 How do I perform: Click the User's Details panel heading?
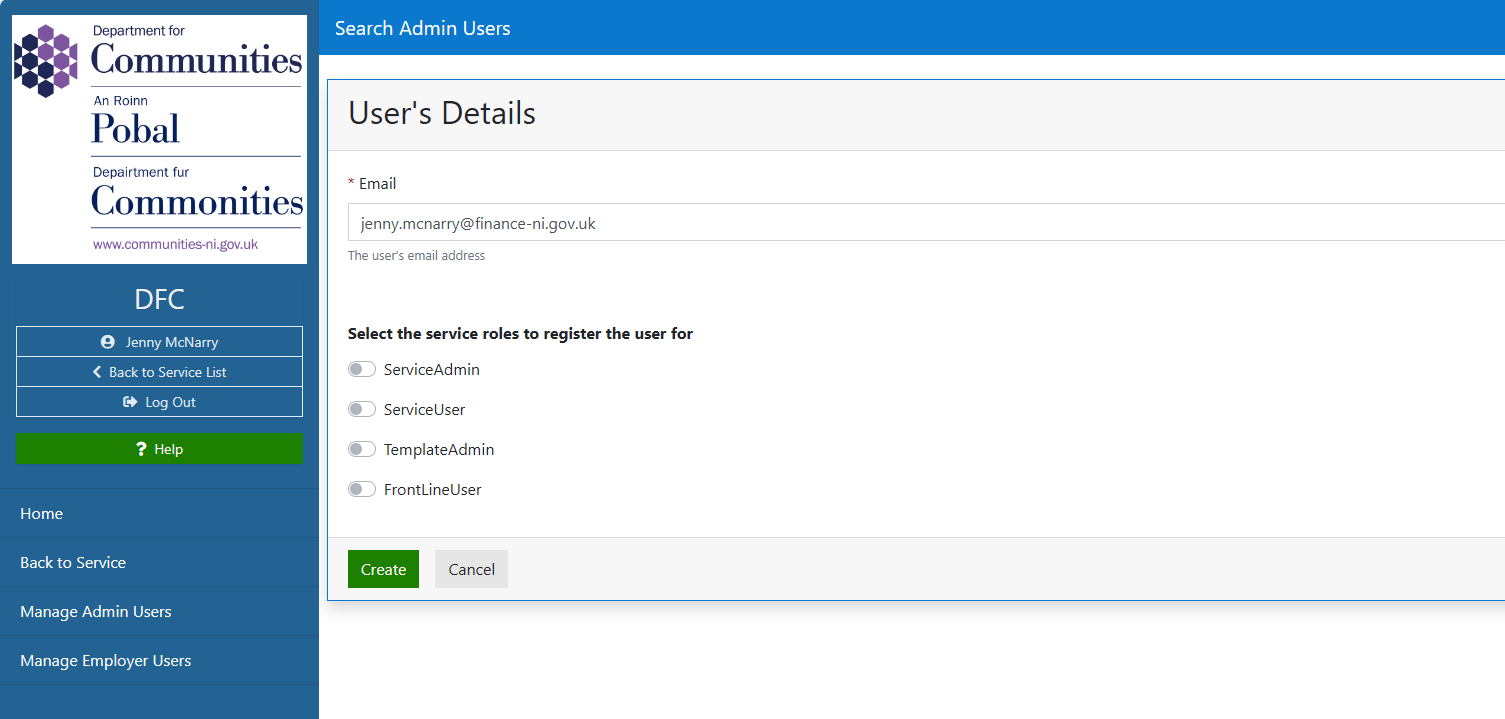point(442,114)
